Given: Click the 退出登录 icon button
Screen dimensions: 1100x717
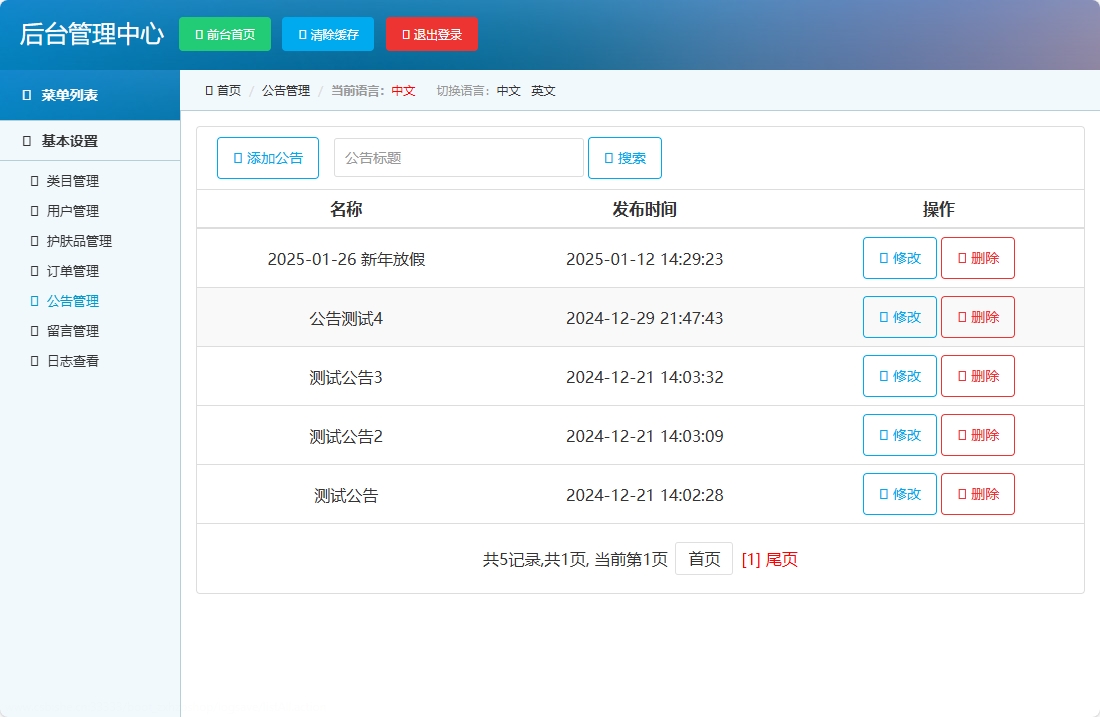Looking at the screenshot, I should click(404, 33).
